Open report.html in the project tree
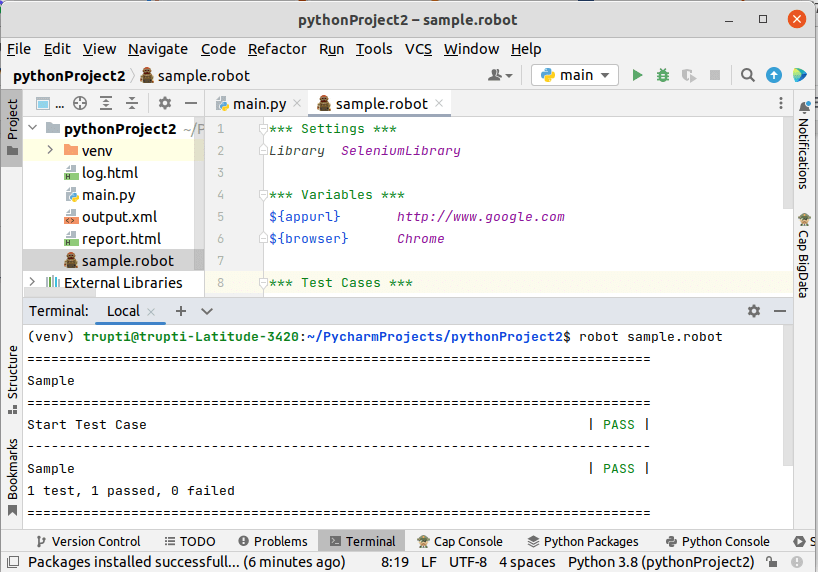Screen dimensions: 818x572 click(x=121, y=239)
